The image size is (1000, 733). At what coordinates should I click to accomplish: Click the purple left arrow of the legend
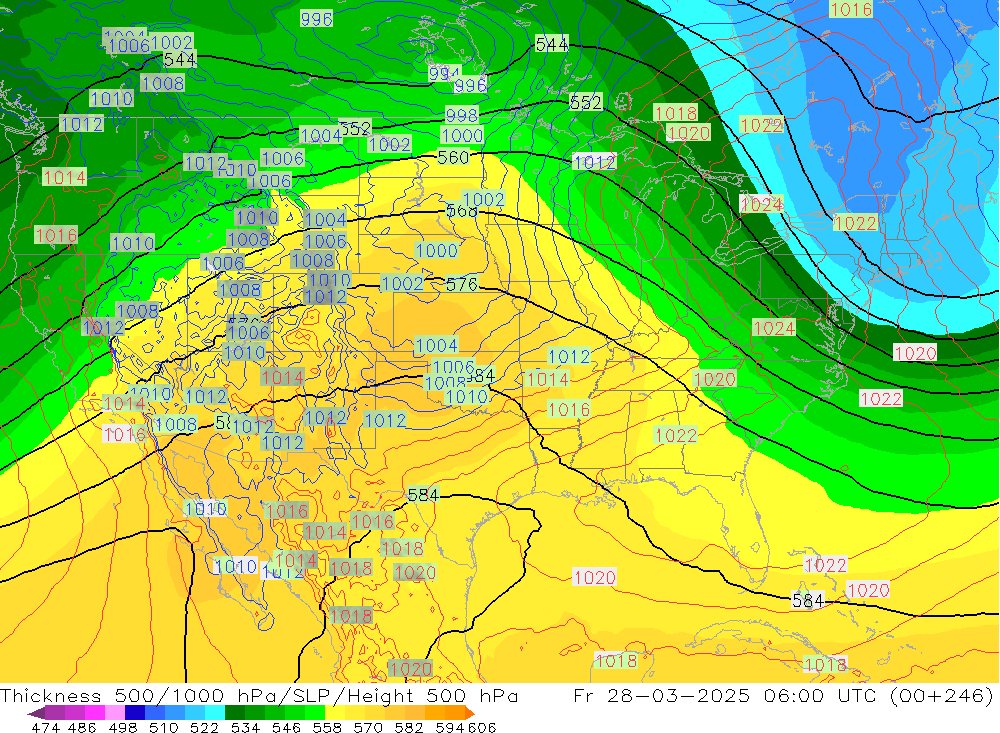tap(37, 713)
